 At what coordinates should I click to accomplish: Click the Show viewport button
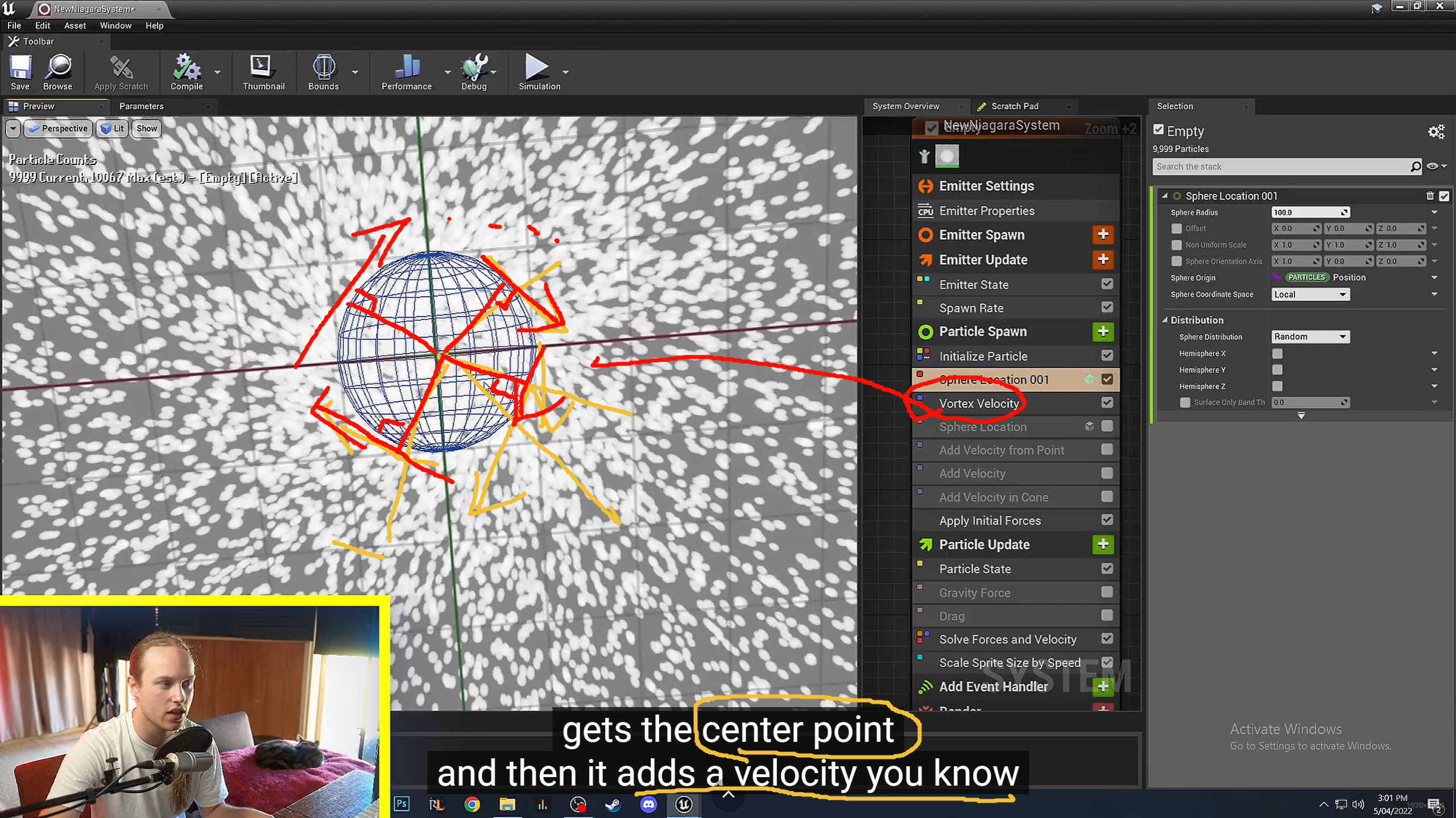pyautogui.click(x=146, y=128)
